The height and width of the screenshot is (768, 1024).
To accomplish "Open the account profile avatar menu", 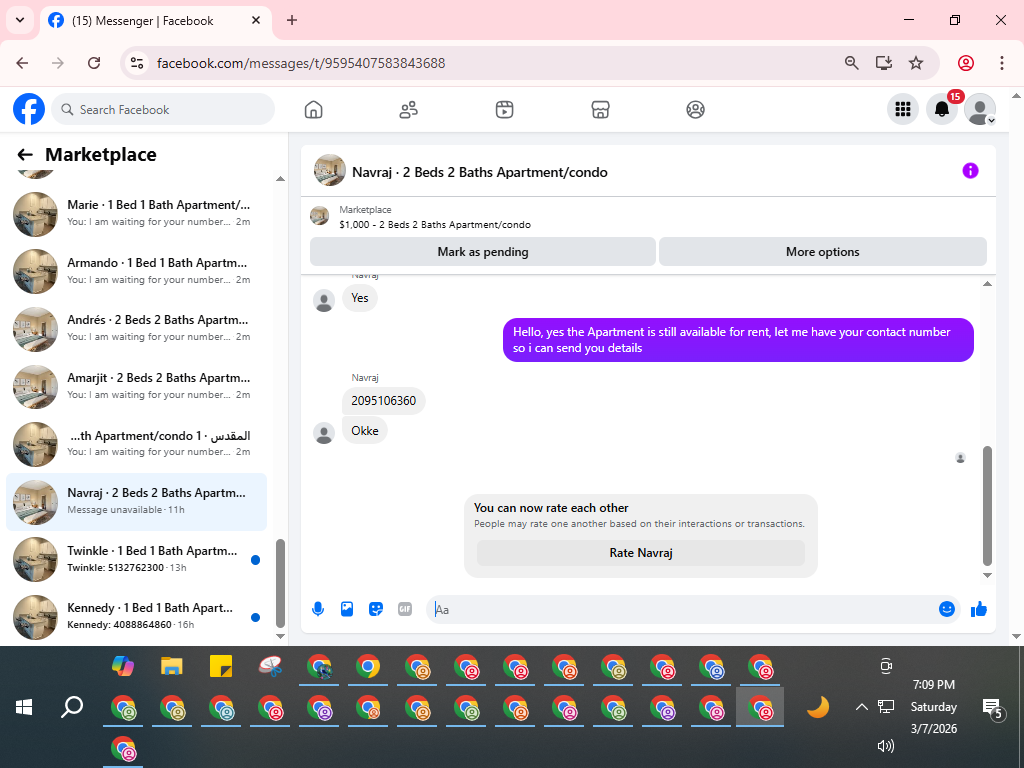I will point(980,109).
